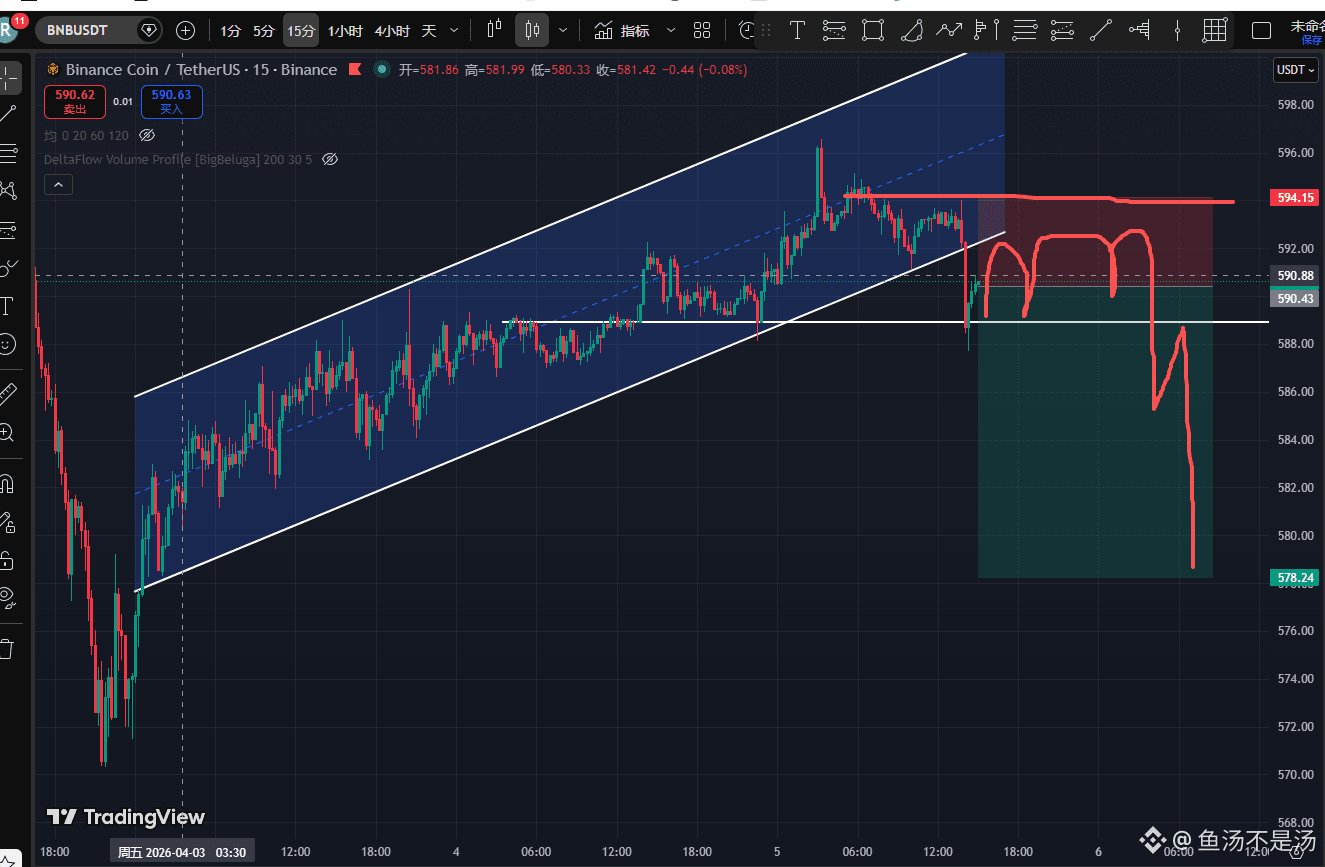Click the diamond badge beside BNBUSDT
Image resolution: width=1325 pixels, height=867 pixels.
149,30
